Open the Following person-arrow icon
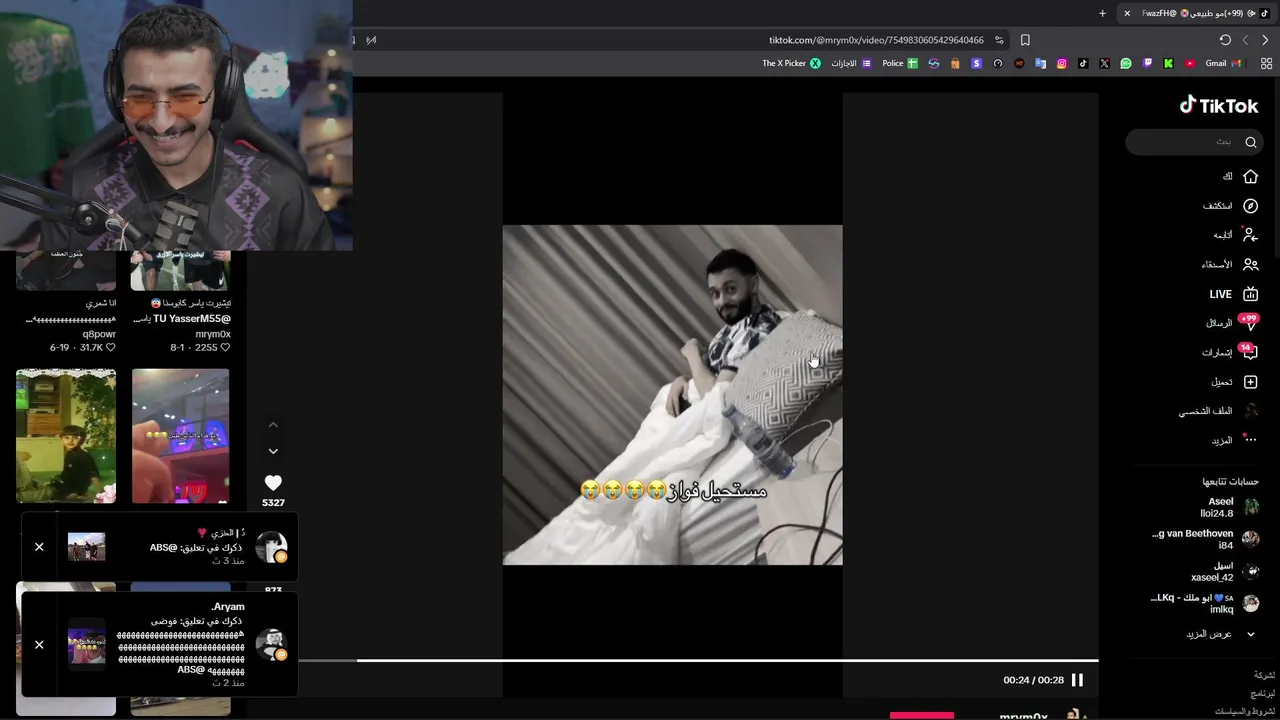This screenshot has height=720, width=1280. click(x=1250, y=235)
